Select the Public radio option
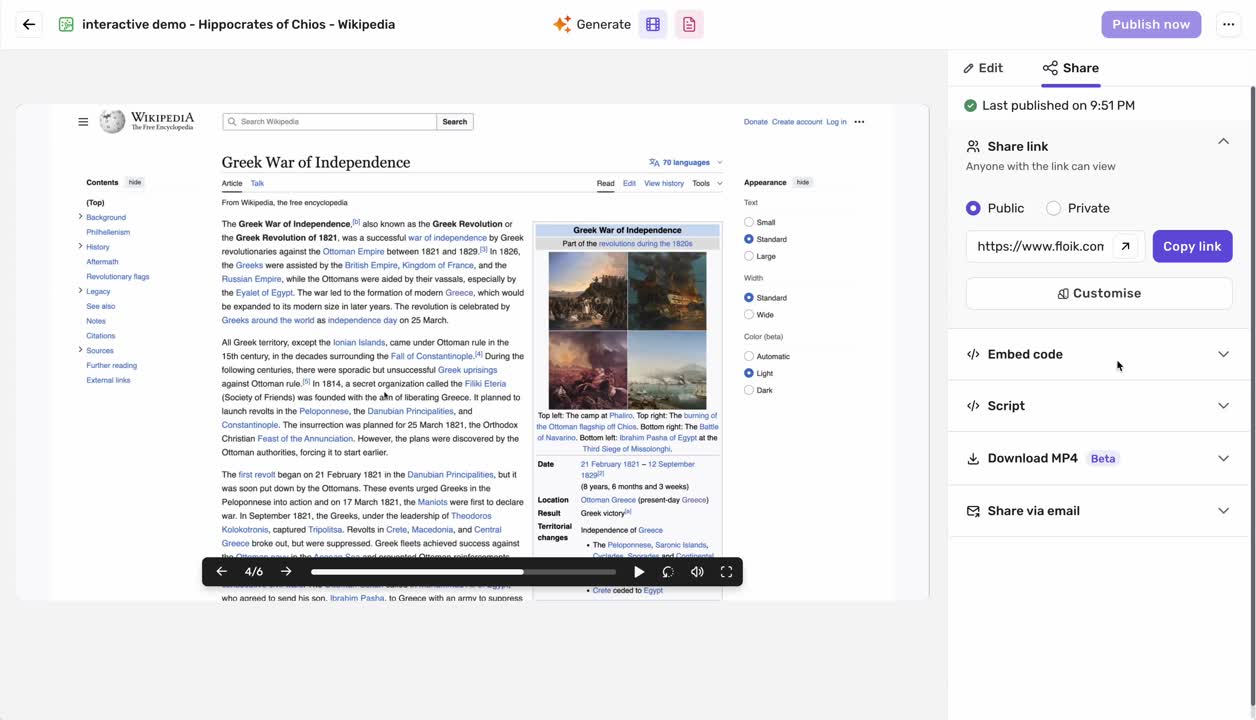1256x720 pixels. 973,208
